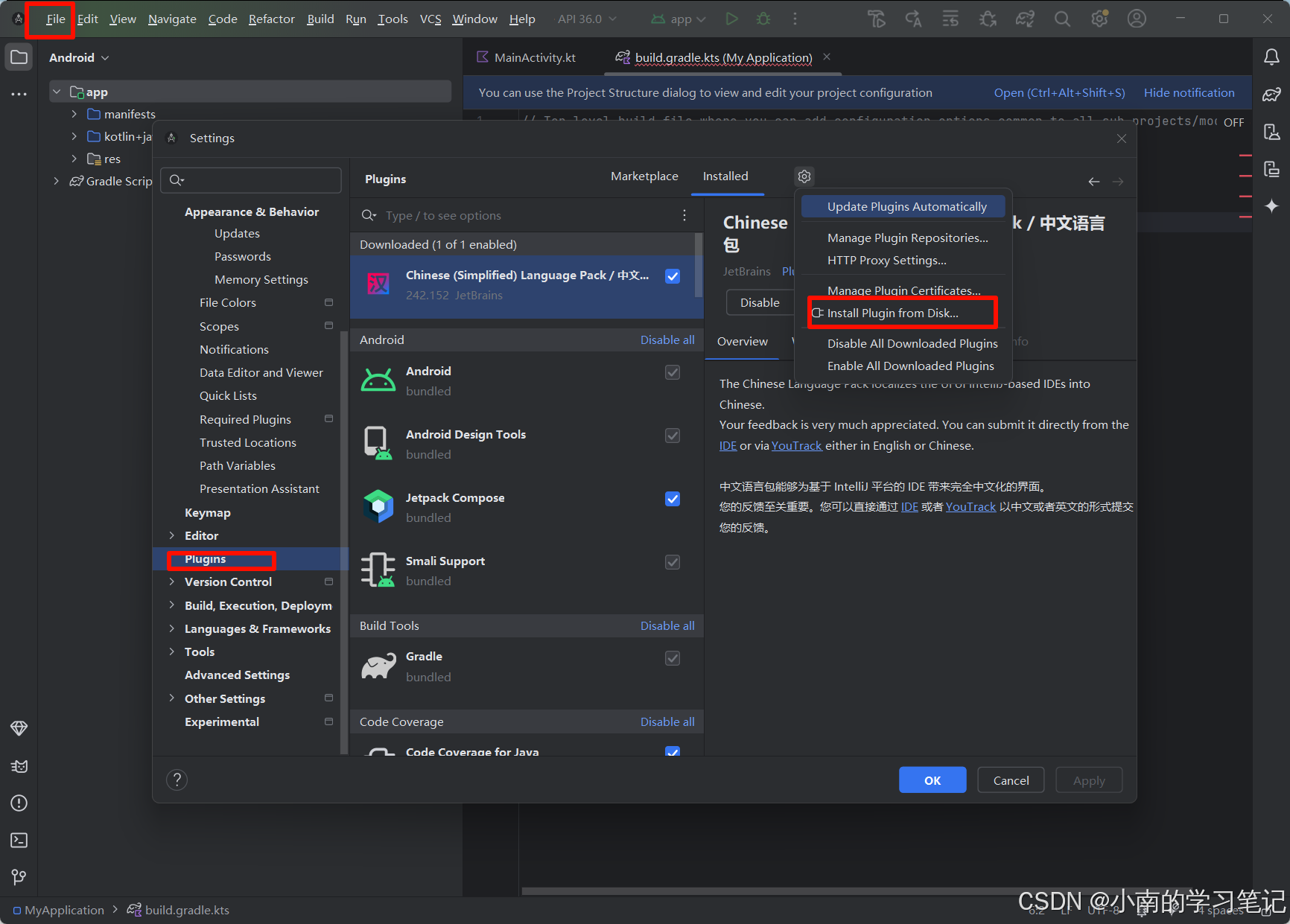Switch to the Marketplace tab
The image size is (1290, 924).
(644, 176)
